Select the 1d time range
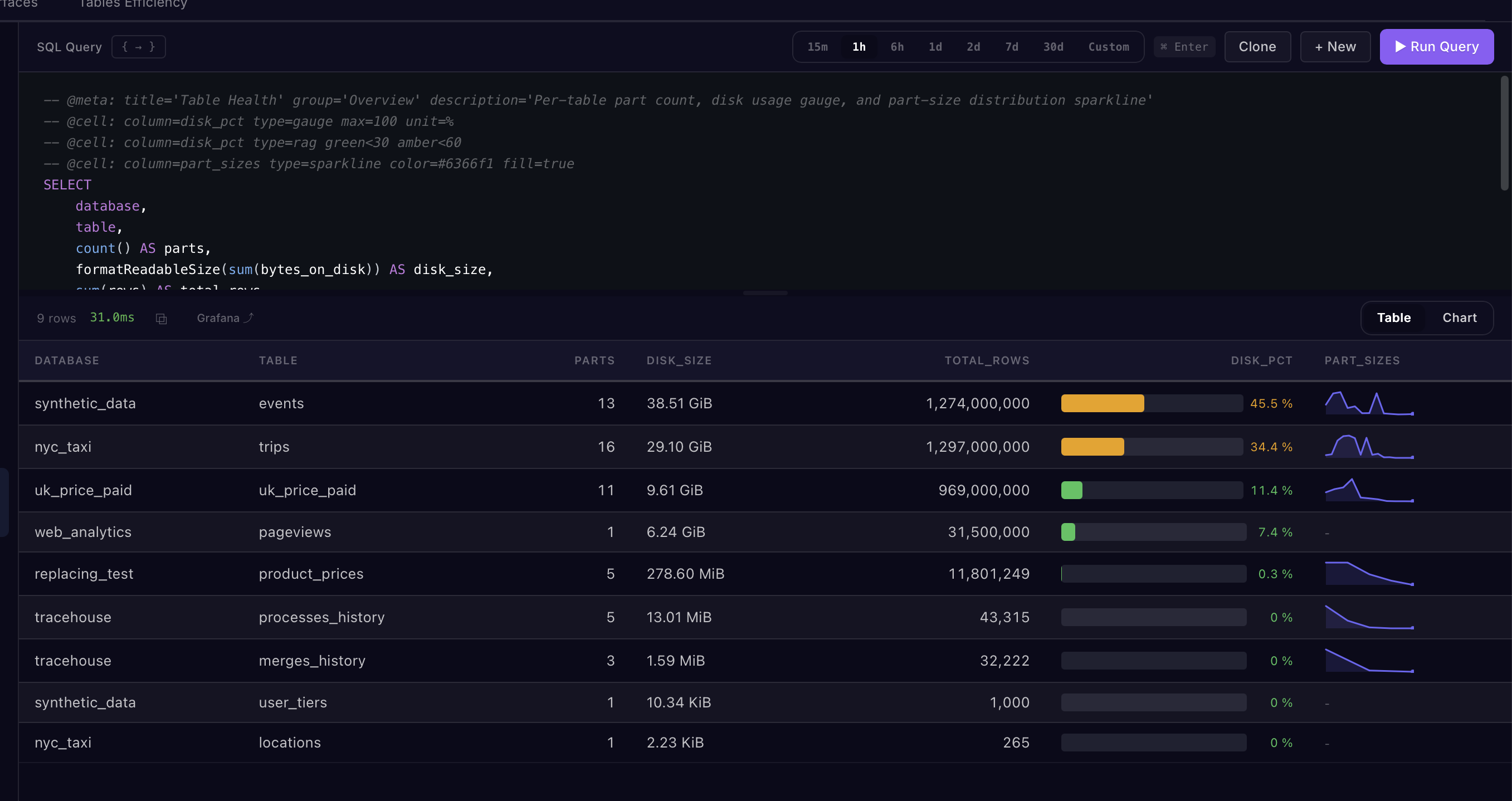 pyautogui.click(x=935, y=47)
